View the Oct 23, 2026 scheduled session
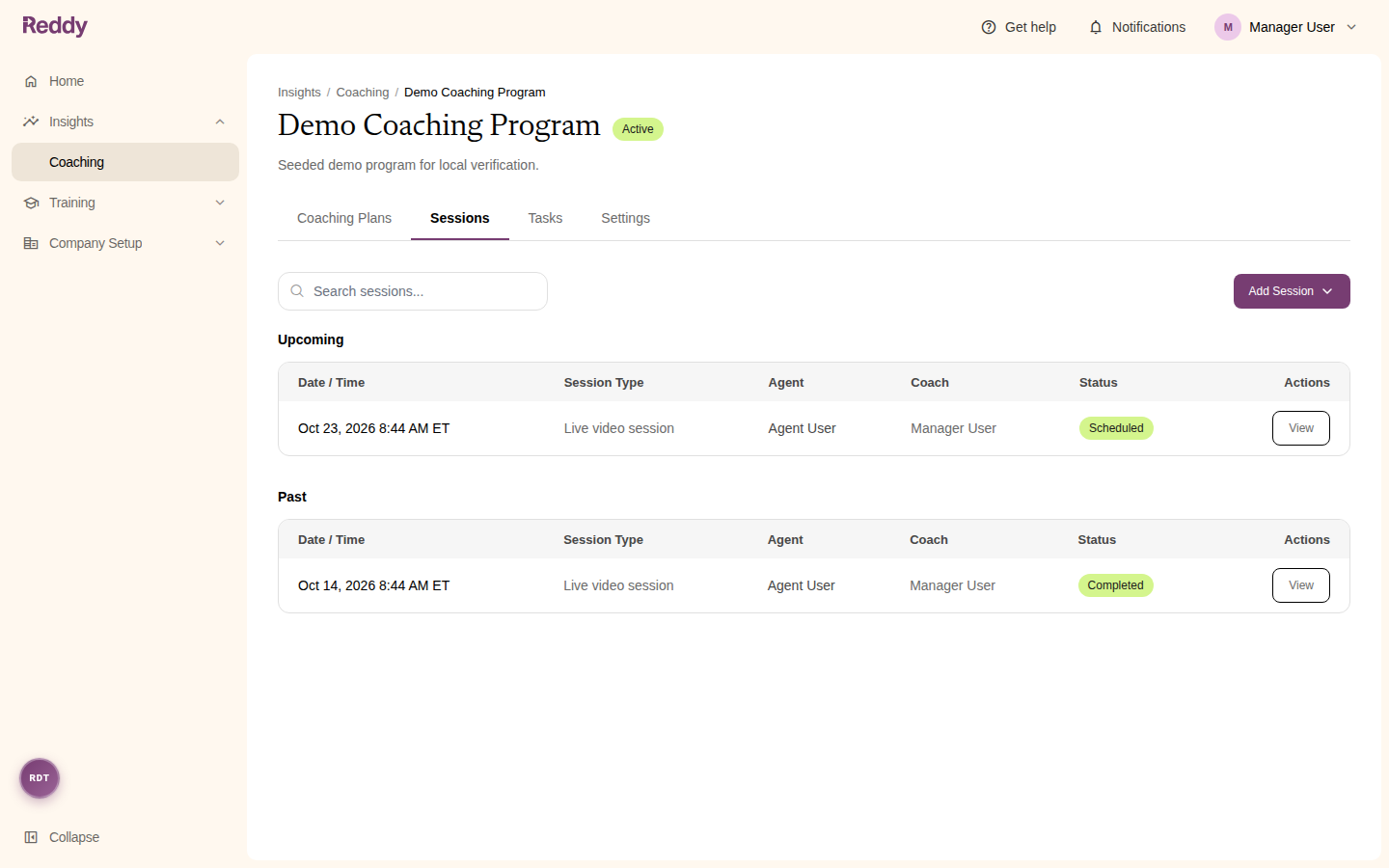 coord(1300,428)
